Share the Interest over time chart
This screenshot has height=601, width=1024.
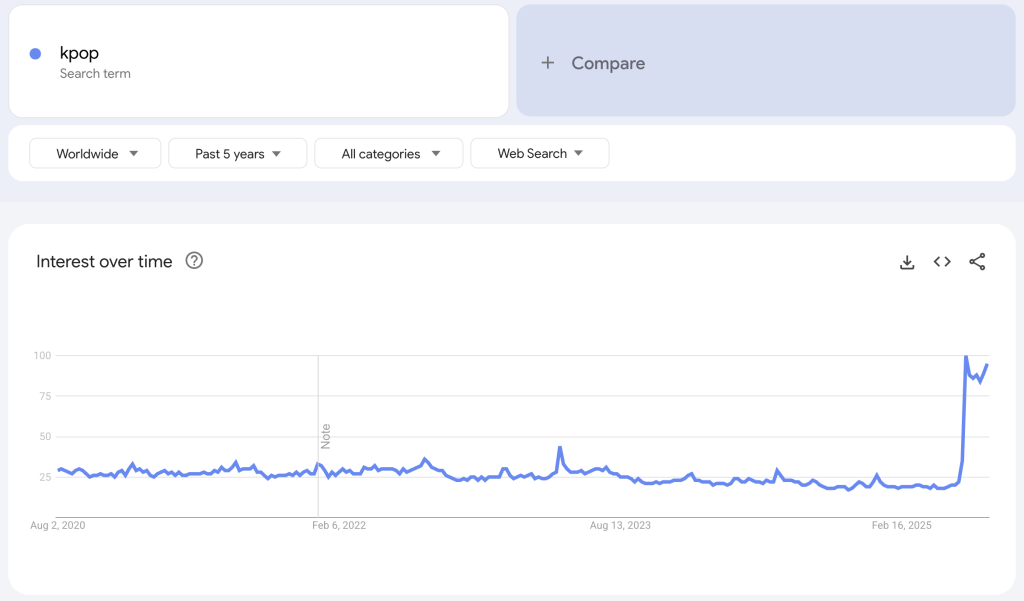(977, 261)
